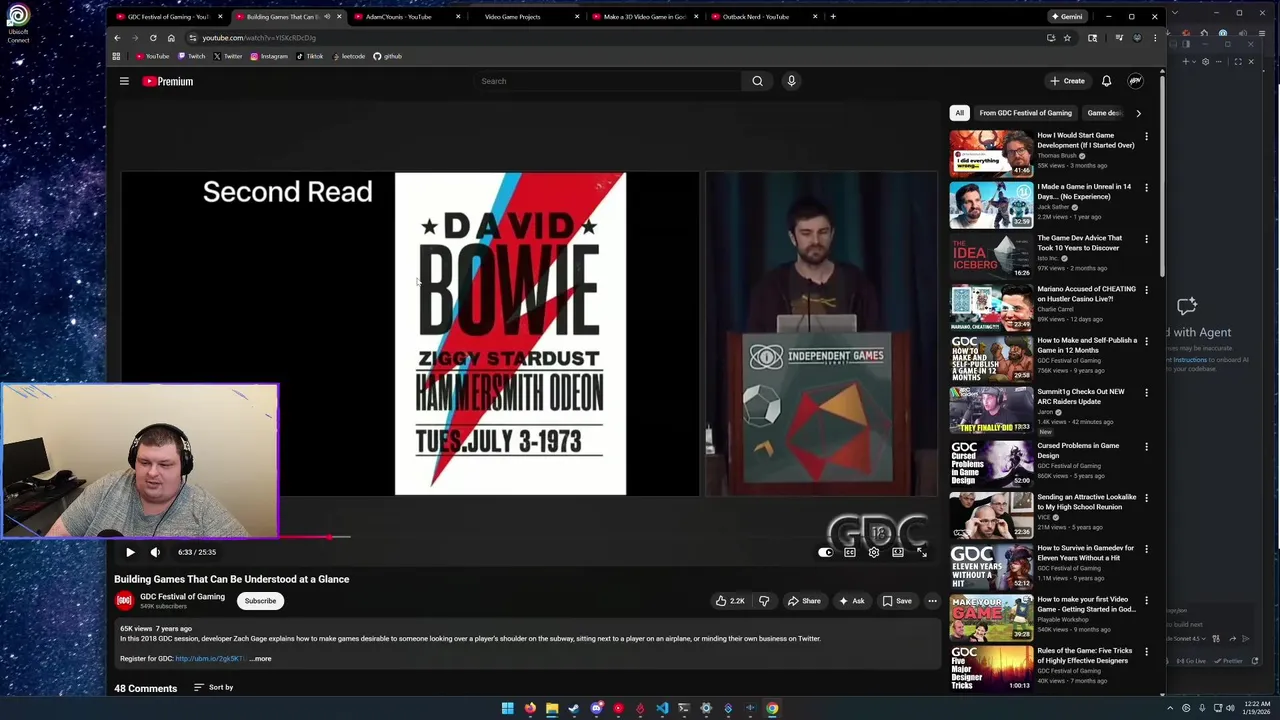The height and width of the screenshot is (720, 1280).
Task: Subscribe to GDC Festival of Gaming
Action: tap(260, 601)
